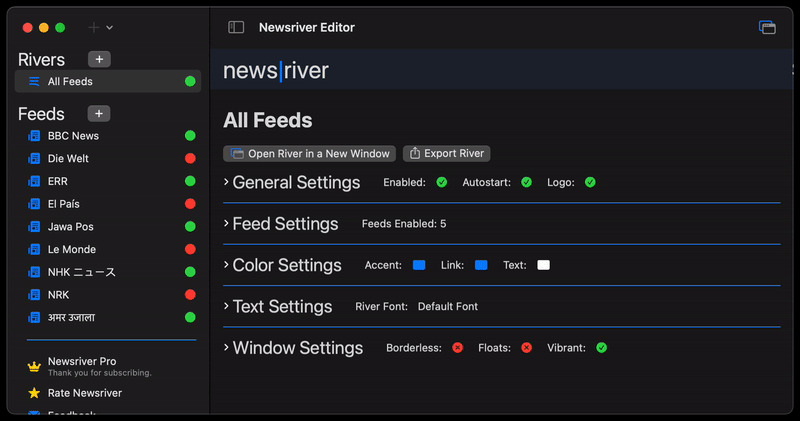The height and width of the screenshot is (421, 800).
Task: Click the Vibrant green checkmark
Action: point(602,348)
